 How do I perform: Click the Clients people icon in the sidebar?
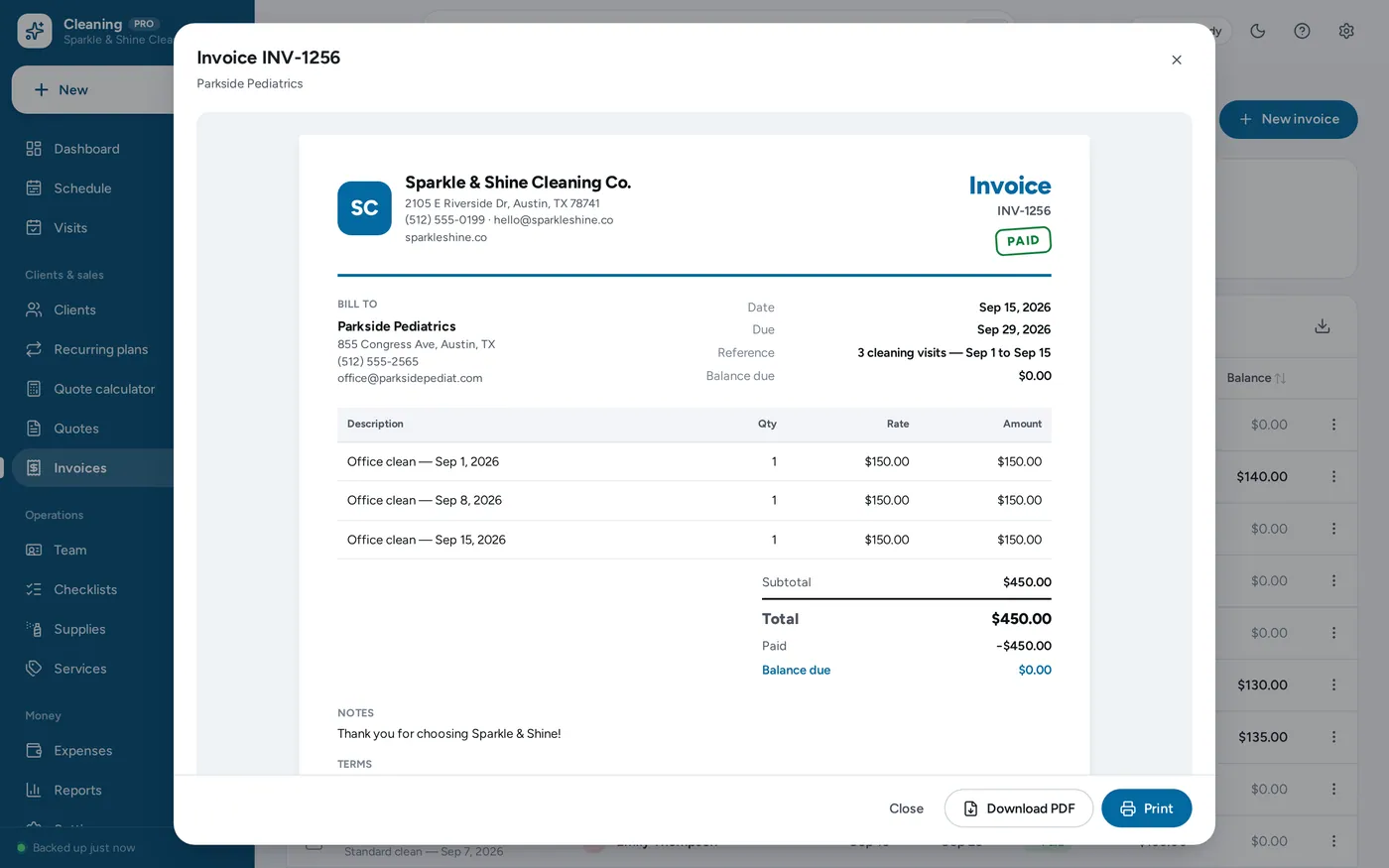34,310
